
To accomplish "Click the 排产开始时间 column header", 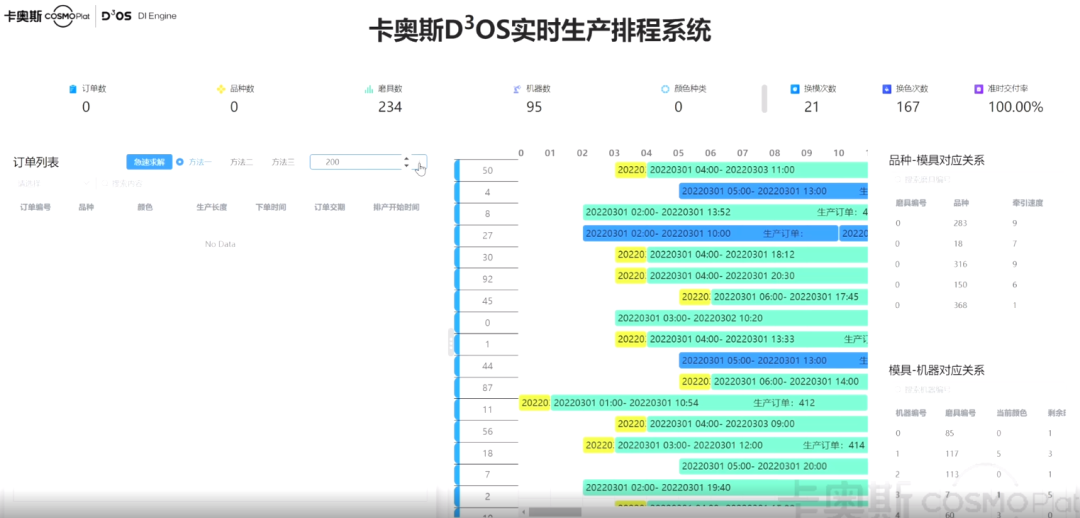I will pos(395,207).
